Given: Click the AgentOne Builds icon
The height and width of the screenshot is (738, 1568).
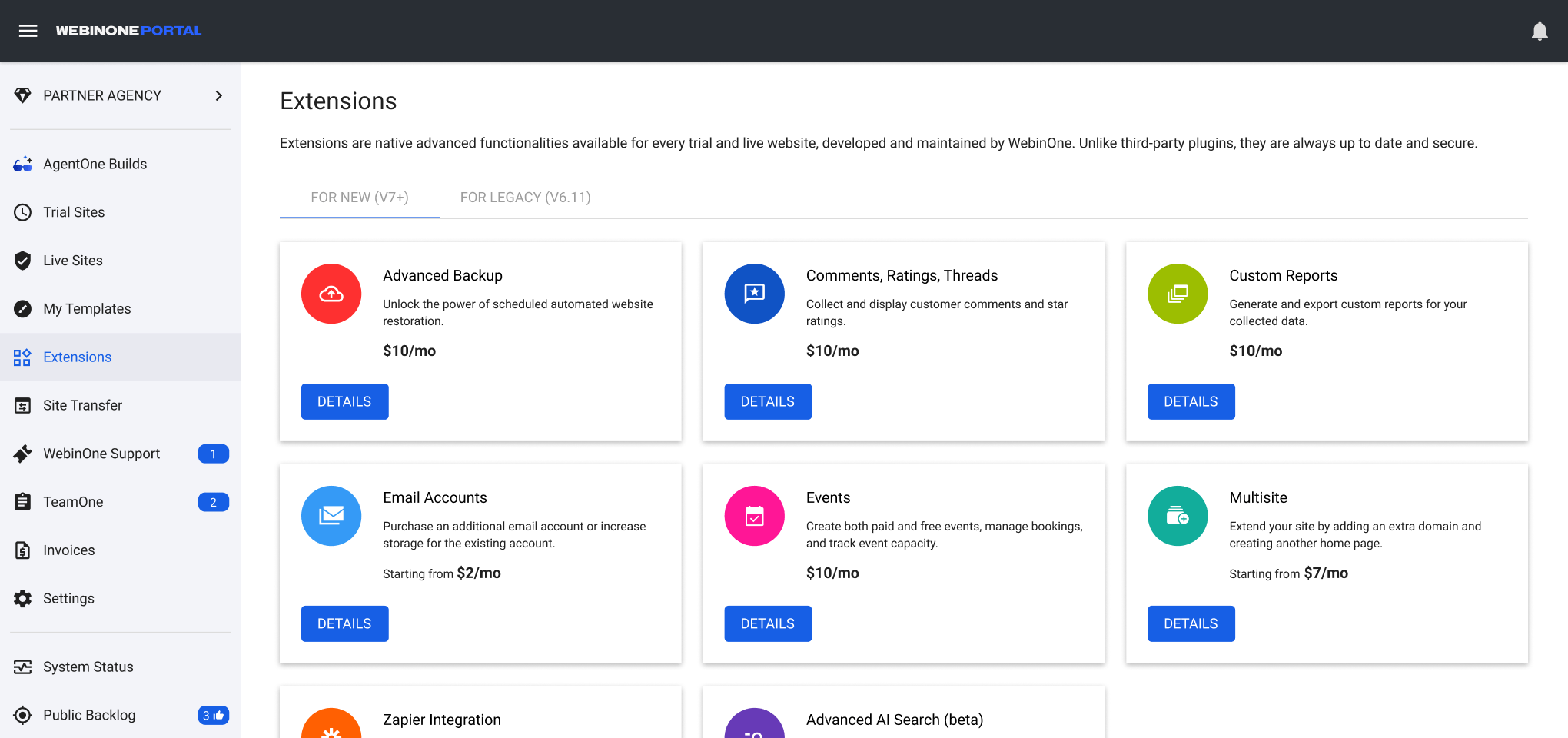Looking at the screenshot, I should point(23,164).
